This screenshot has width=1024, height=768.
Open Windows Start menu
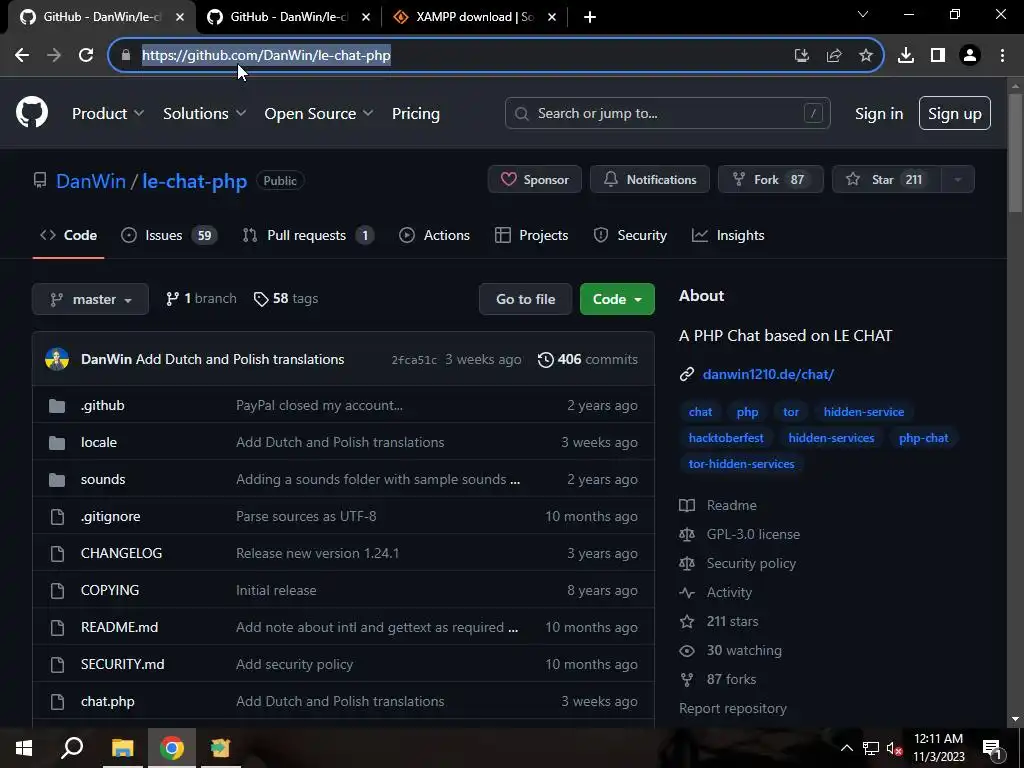[24, 748]
